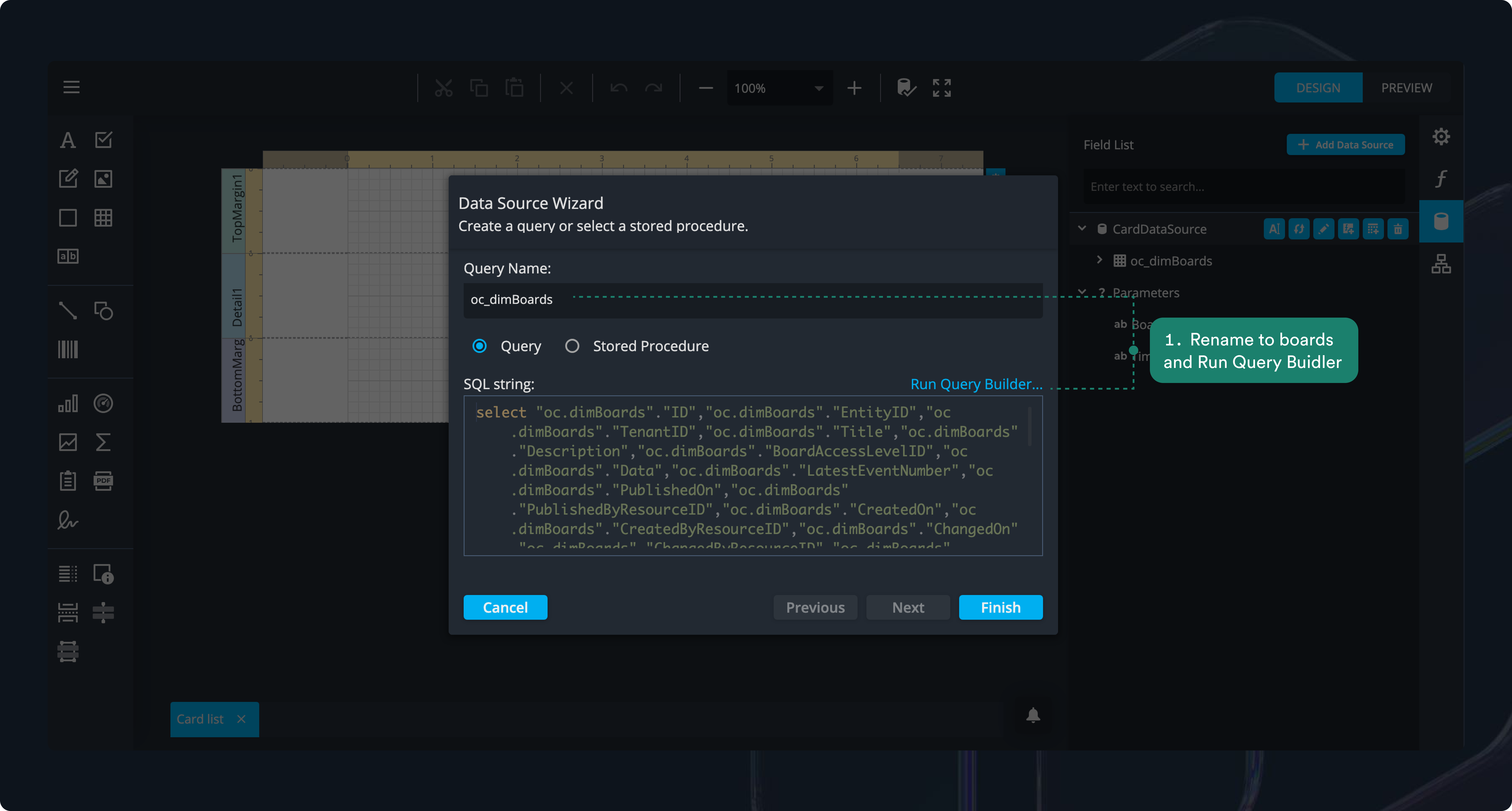1512x811 pixels.
Task: Select the Sparkline tool
Action: pos(68,442)
